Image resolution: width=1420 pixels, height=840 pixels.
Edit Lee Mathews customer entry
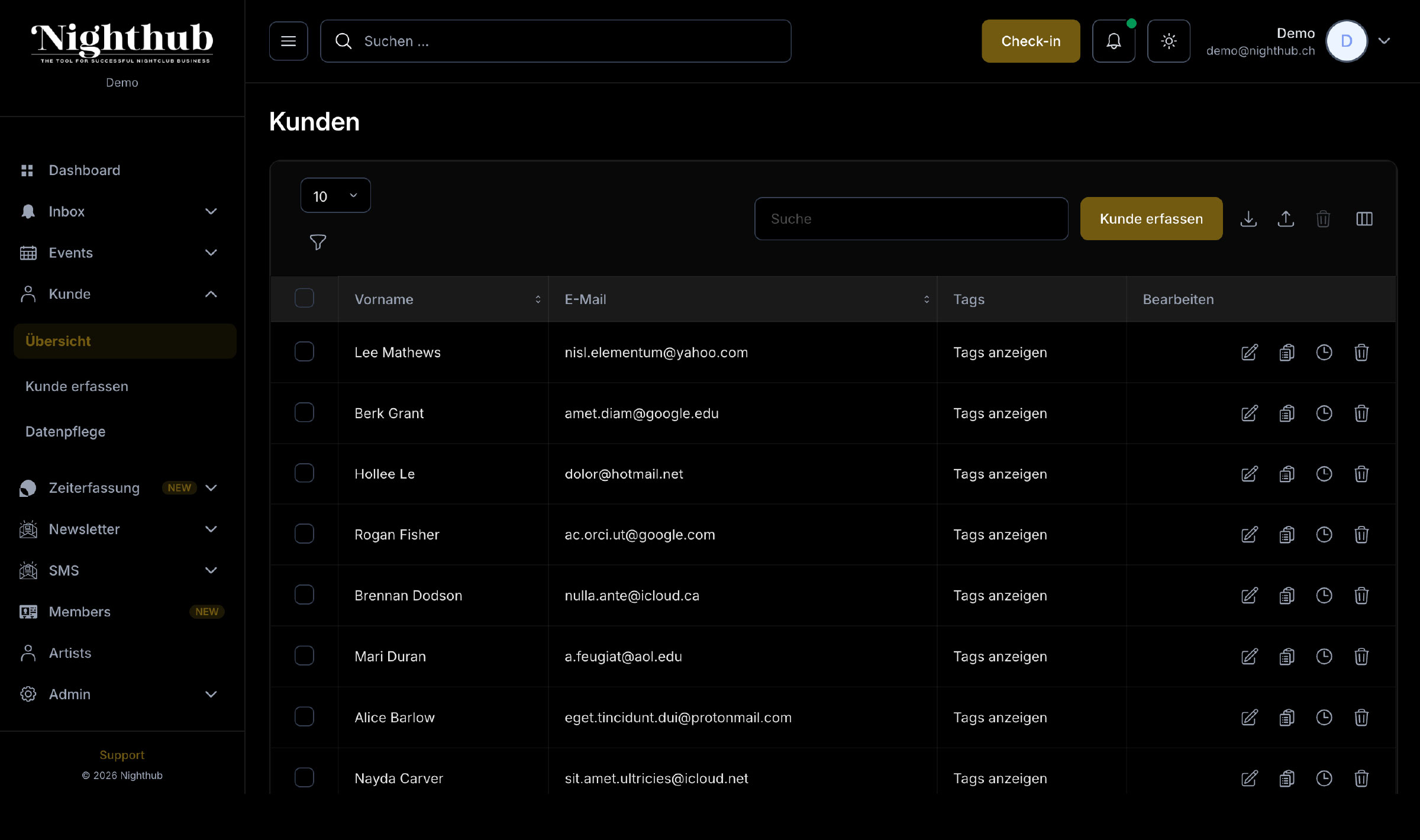point(1249,353)
